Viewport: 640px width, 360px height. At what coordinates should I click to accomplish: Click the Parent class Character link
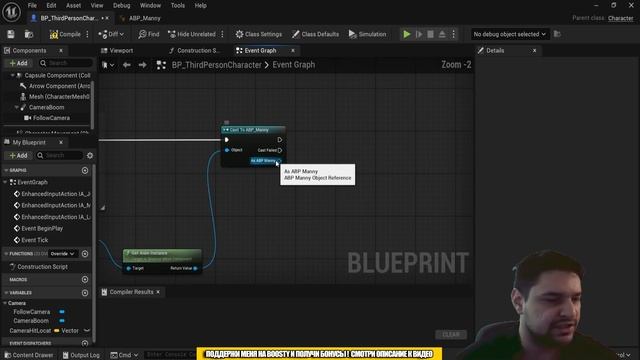(620, 18)
